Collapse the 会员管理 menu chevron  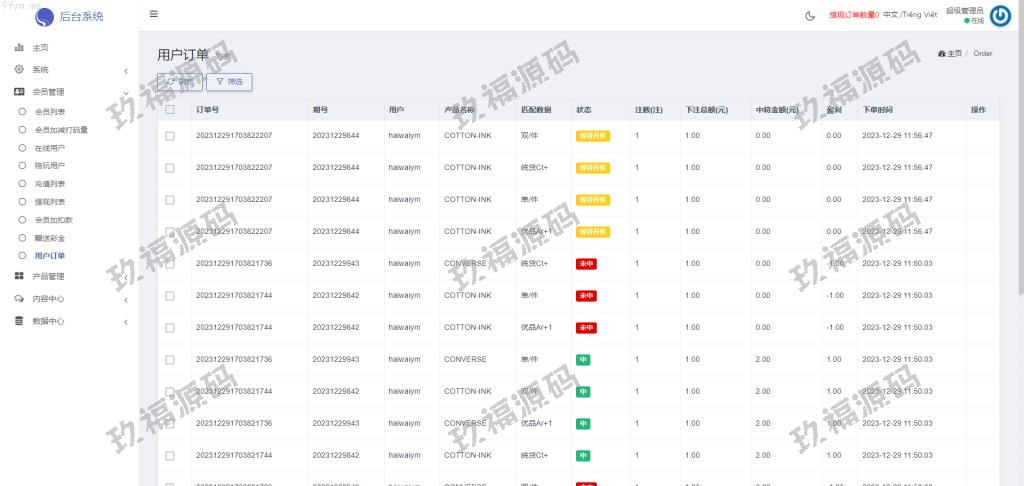[126, 92]
